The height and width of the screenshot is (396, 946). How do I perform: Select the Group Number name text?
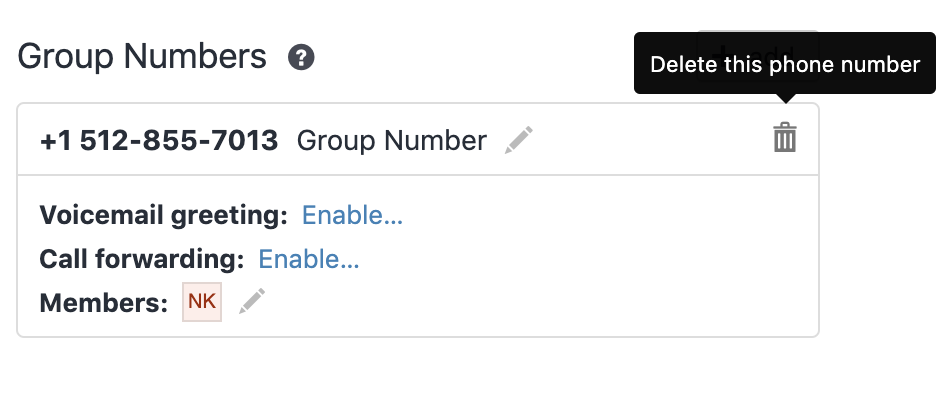[392, 141]
